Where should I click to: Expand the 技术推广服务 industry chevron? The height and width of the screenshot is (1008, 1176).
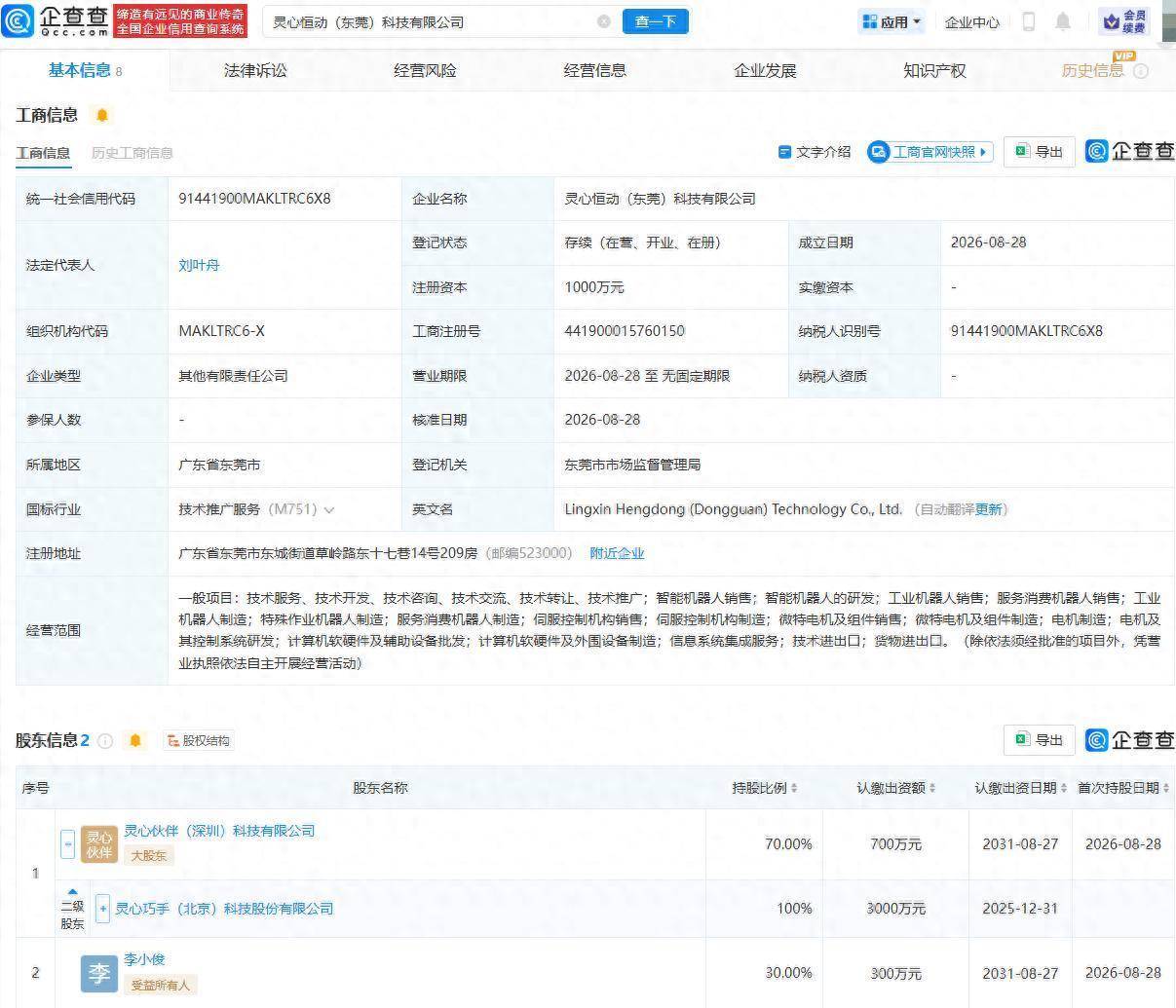(329, 510)
